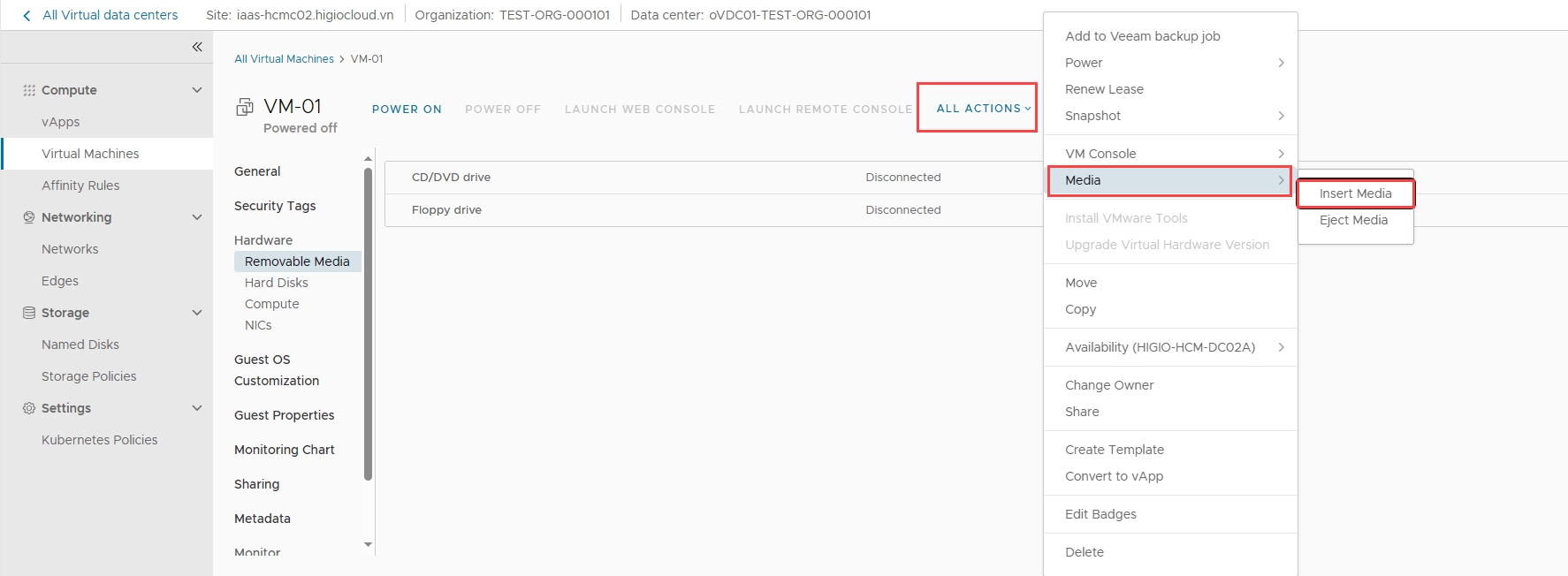This screenshot has height=576, width=1568.
Task: Choose Delete from the actions menu
Action: [x=1085, y=552]
